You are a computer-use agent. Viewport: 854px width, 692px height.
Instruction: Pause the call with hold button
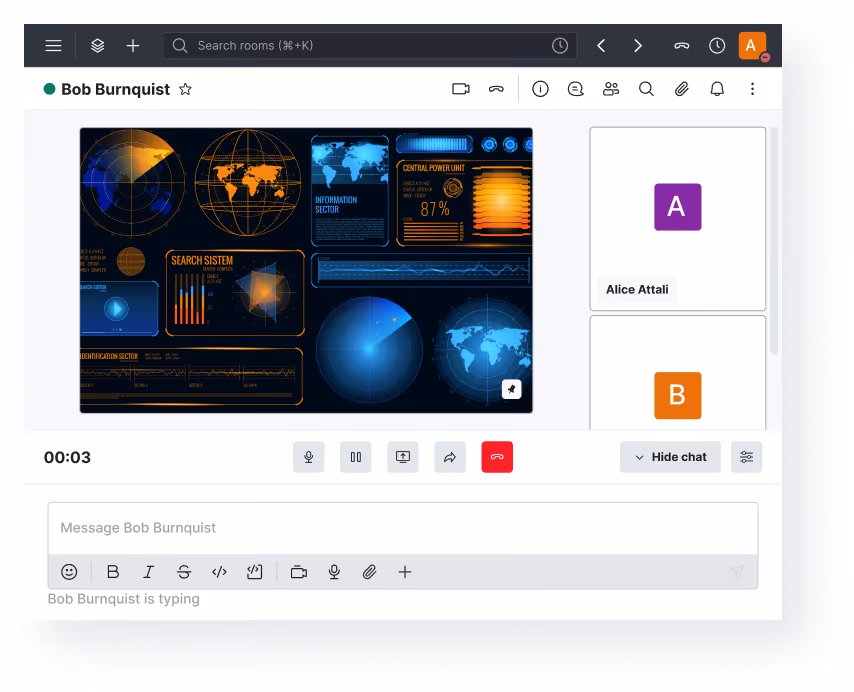pos(356,457)
